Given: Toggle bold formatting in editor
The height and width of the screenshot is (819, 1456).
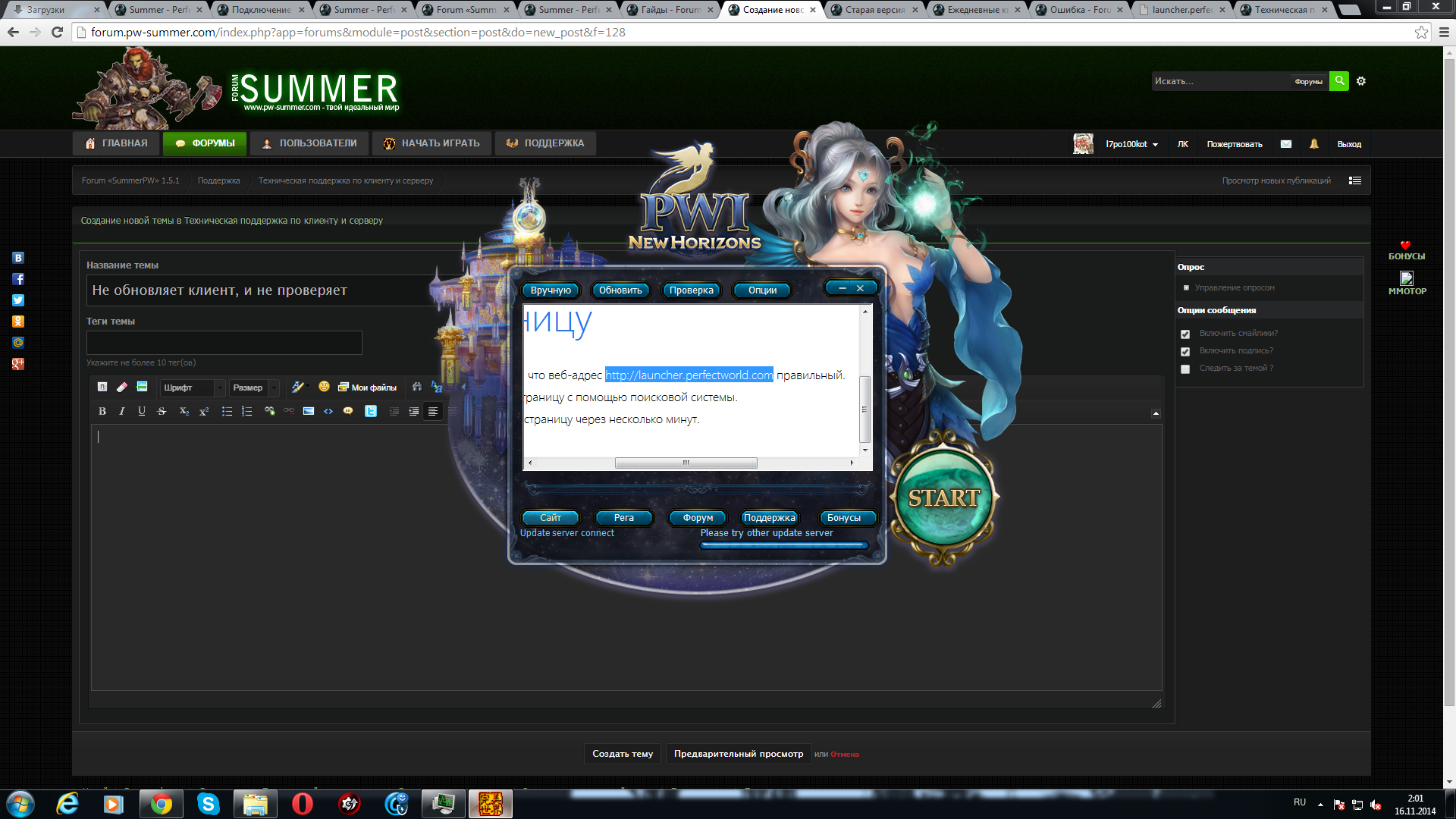Looking at the screenshot, I should tap(102, 411).
